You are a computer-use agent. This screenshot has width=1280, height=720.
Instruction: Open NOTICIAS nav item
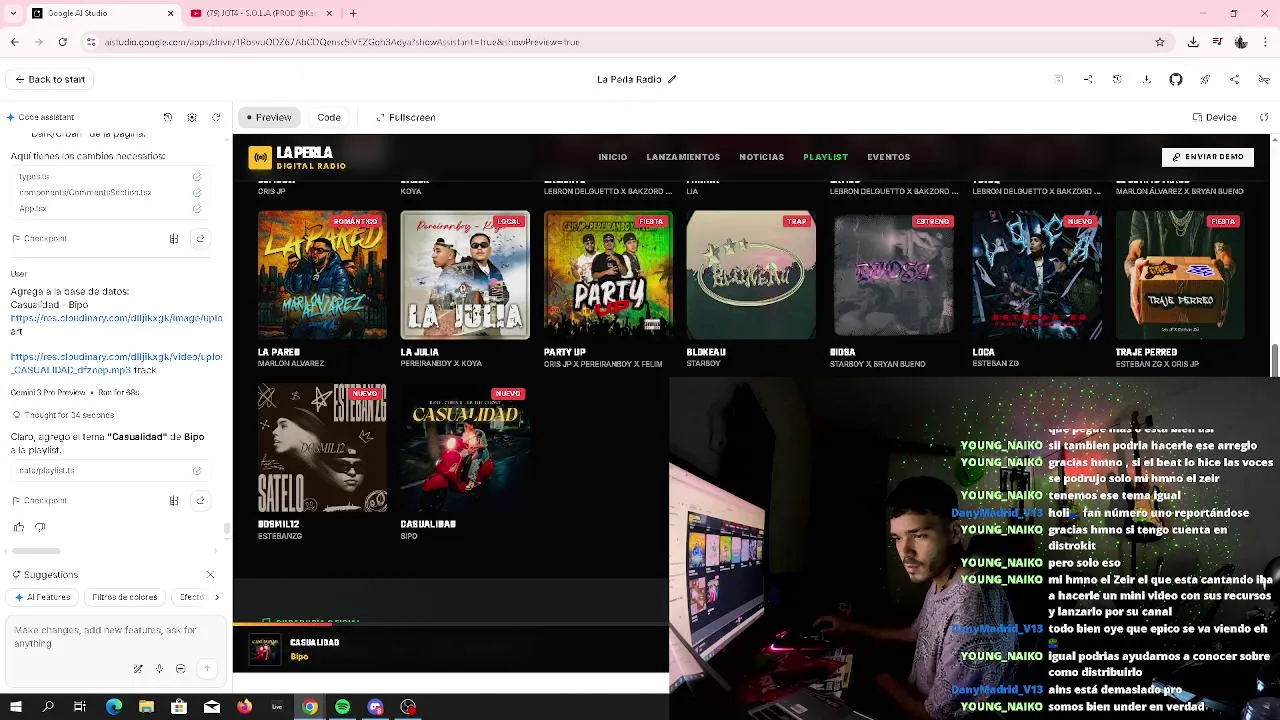point(762,157)
